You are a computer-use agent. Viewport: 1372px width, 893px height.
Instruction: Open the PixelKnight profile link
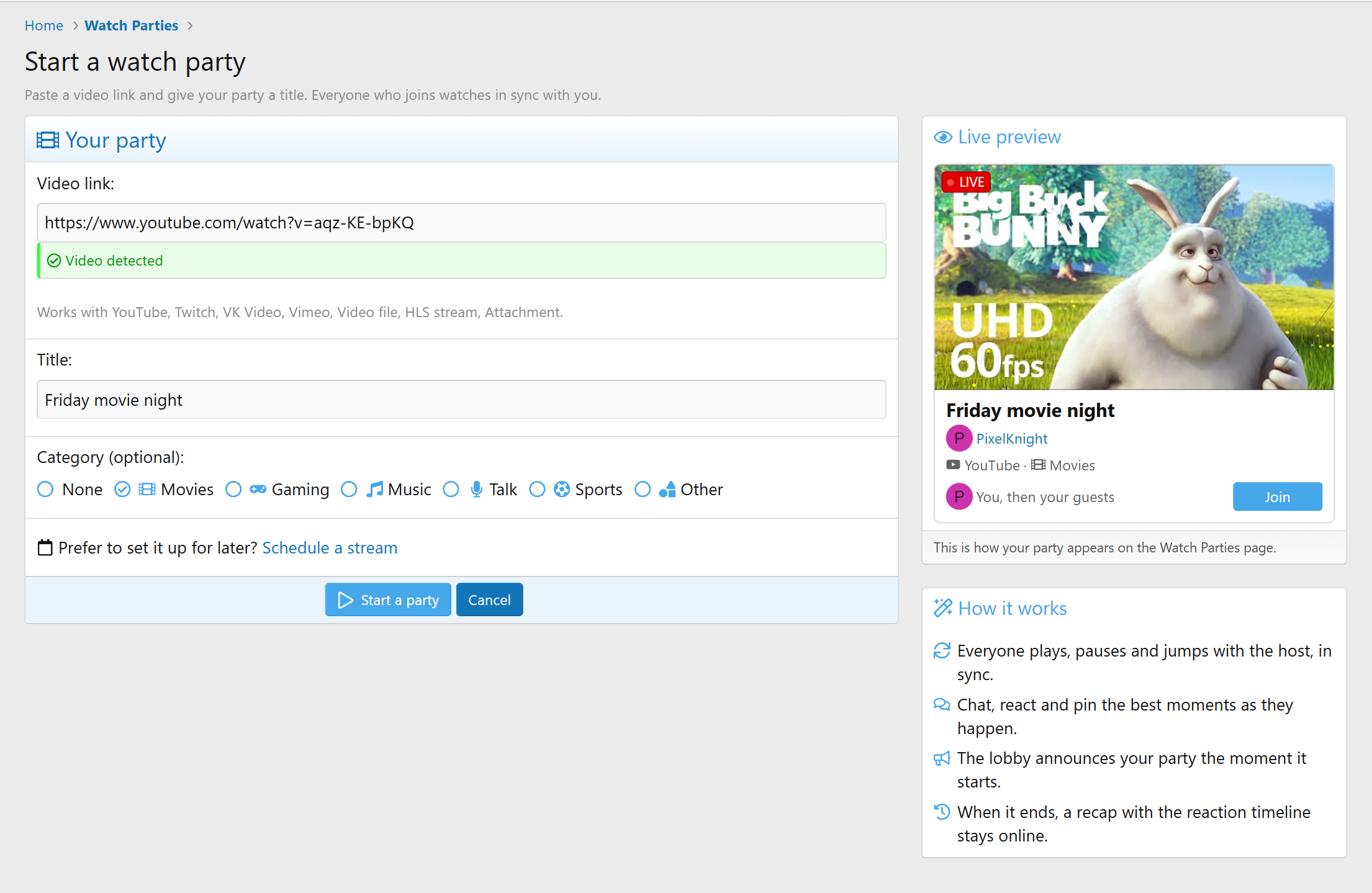click(x=1011, y=438)
